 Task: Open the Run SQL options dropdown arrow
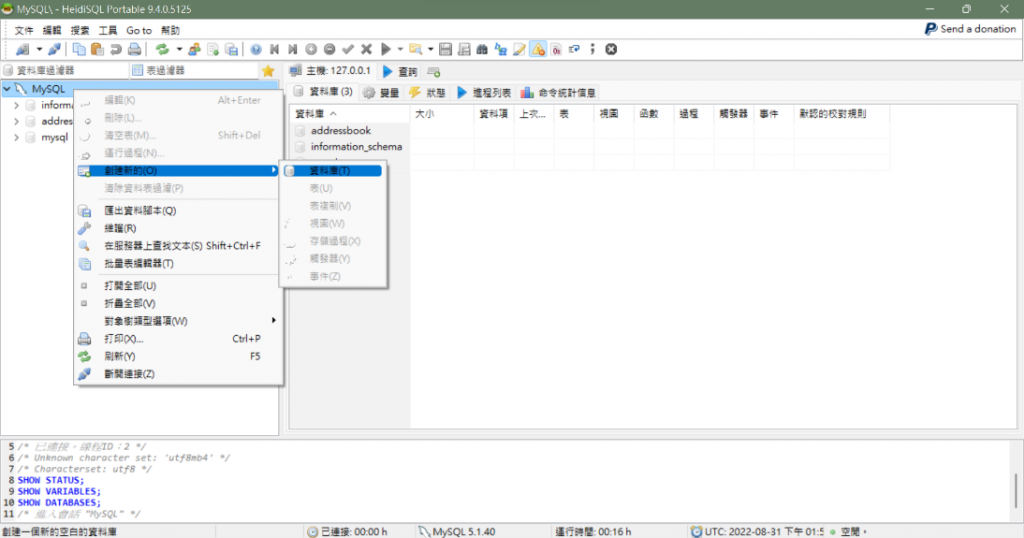400,50
